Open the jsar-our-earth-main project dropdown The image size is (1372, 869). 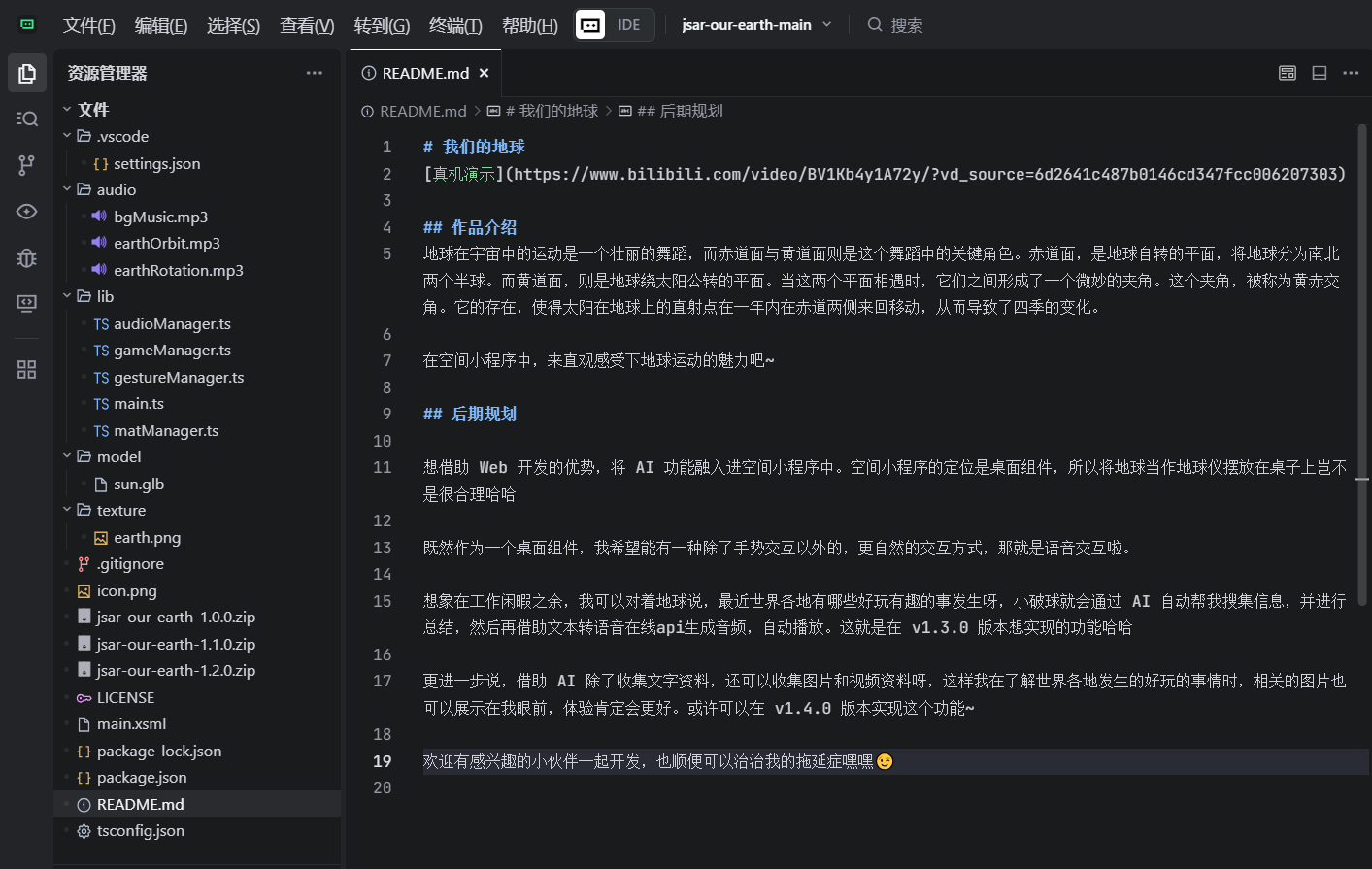click(x=756, y=25)
